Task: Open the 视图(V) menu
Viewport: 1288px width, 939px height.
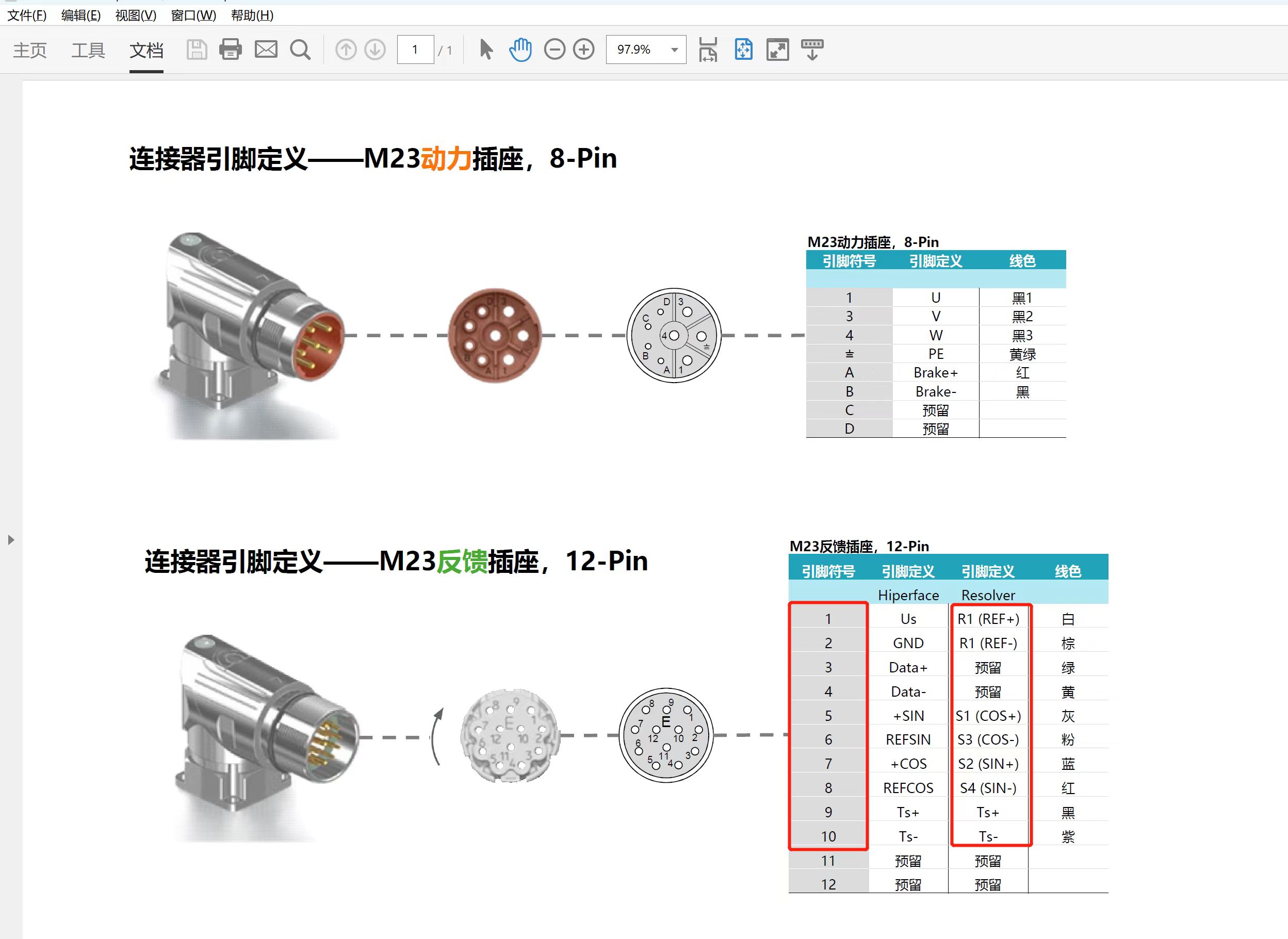Action: pos(135,15)
